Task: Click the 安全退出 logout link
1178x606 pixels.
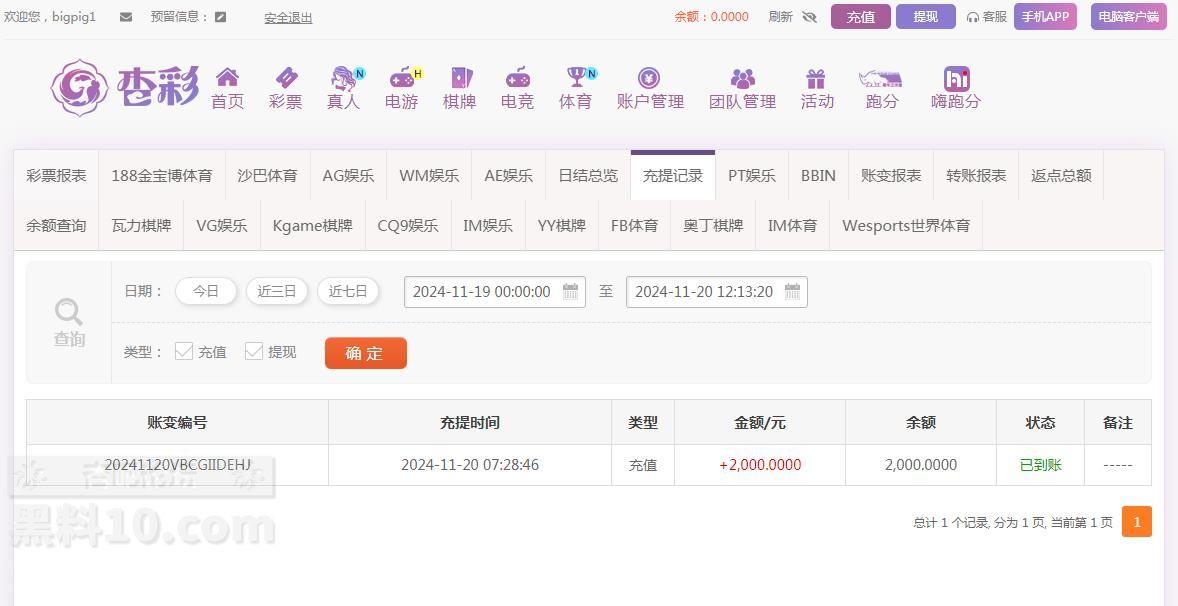Action: pyautogui.click(x=288, y=17)
